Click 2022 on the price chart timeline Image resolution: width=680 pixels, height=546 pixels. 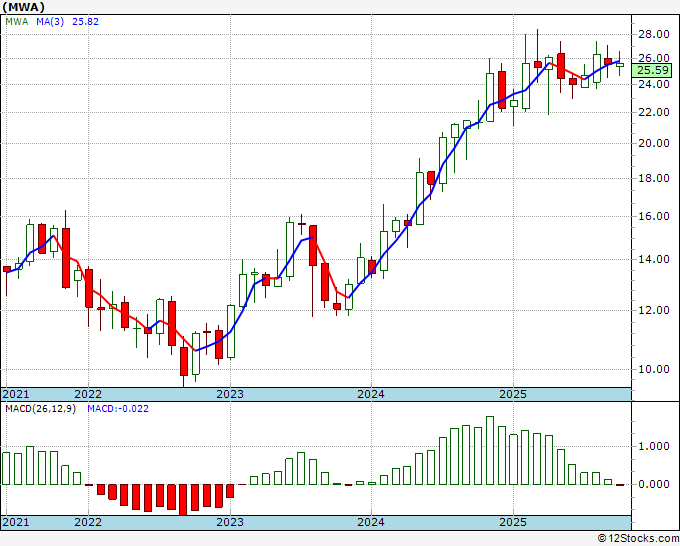88,394
